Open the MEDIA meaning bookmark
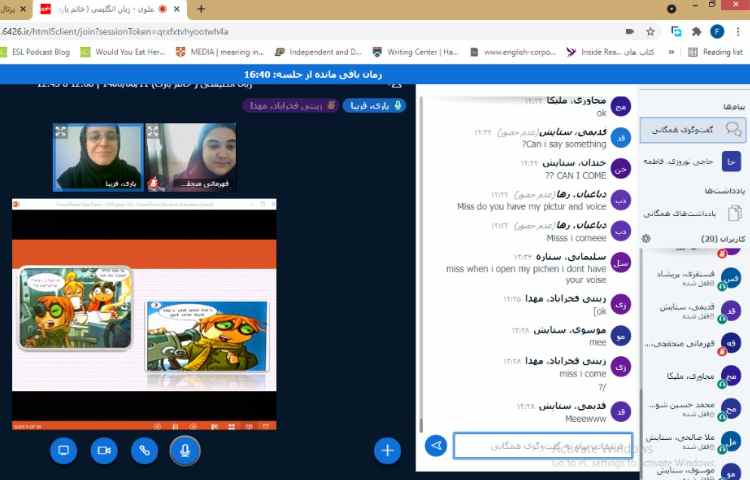This screenshot has width=750, height=480. [220, 52]
